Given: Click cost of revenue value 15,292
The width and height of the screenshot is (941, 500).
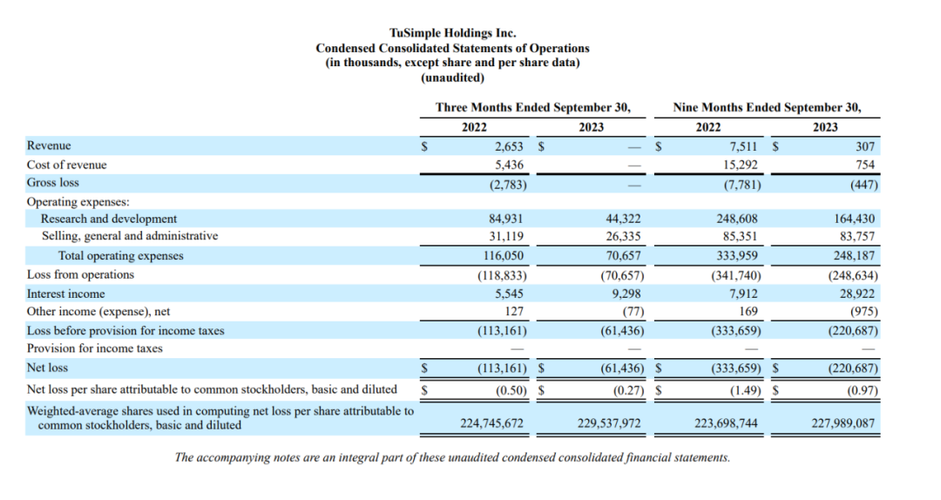Looking at the screenshot, I should tap(741, 165).
